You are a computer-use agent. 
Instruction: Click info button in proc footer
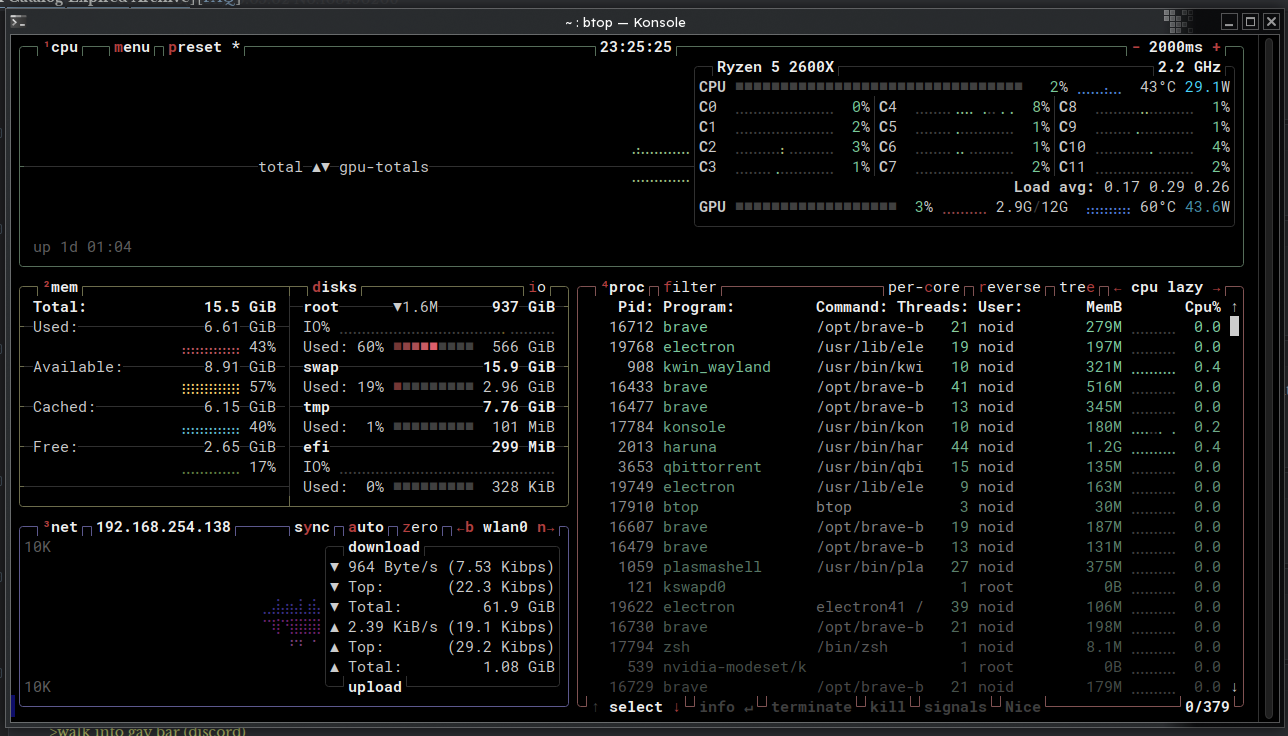pyautogui.click(x=717, y=707)
